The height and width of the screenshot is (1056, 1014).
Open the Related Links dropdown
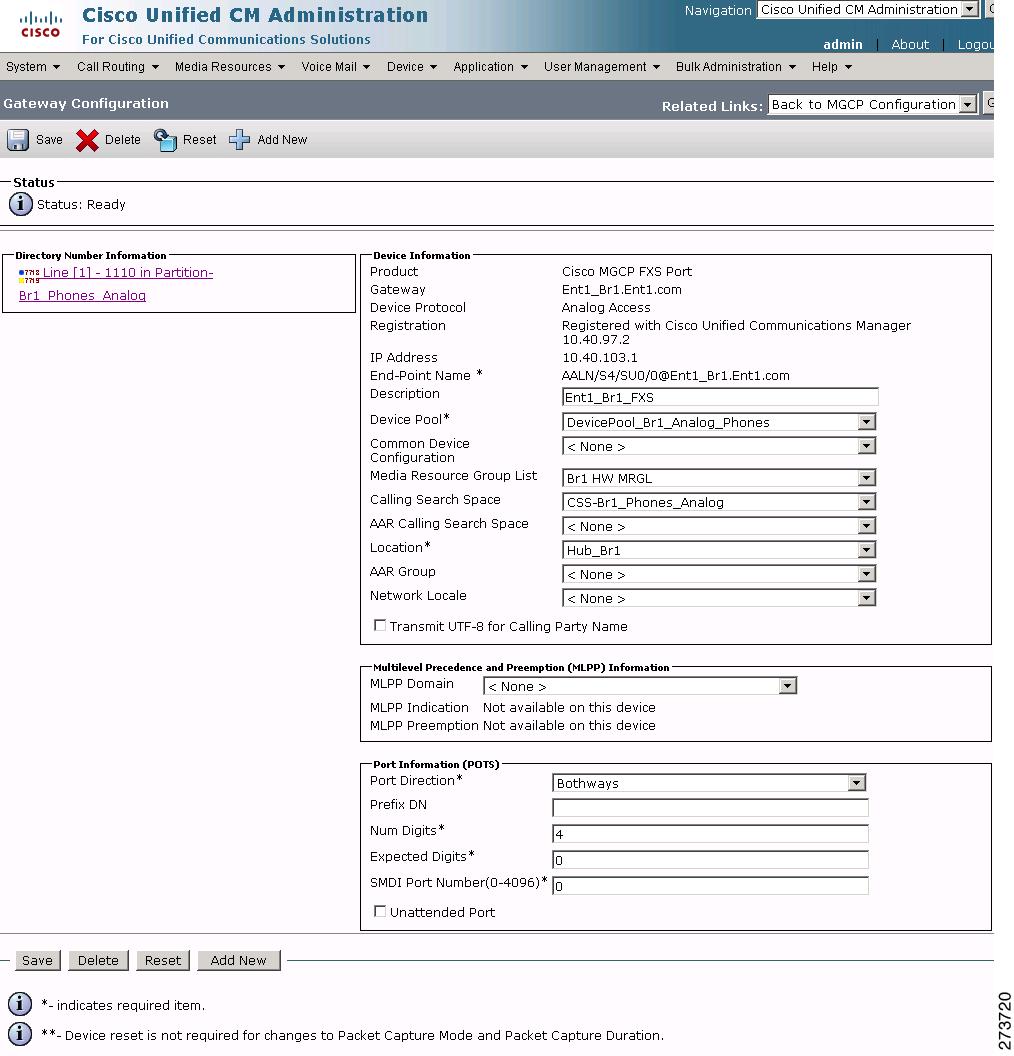873,104
